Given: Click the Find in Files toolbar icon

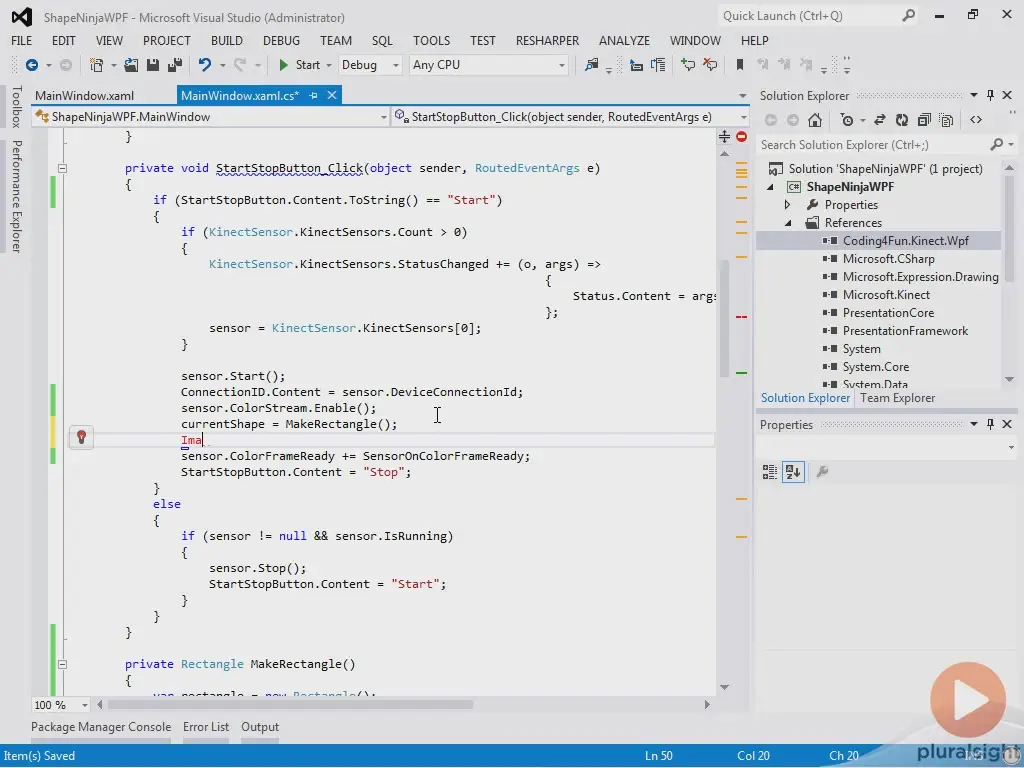Looking at the screenshot, I should click(592, 65).
